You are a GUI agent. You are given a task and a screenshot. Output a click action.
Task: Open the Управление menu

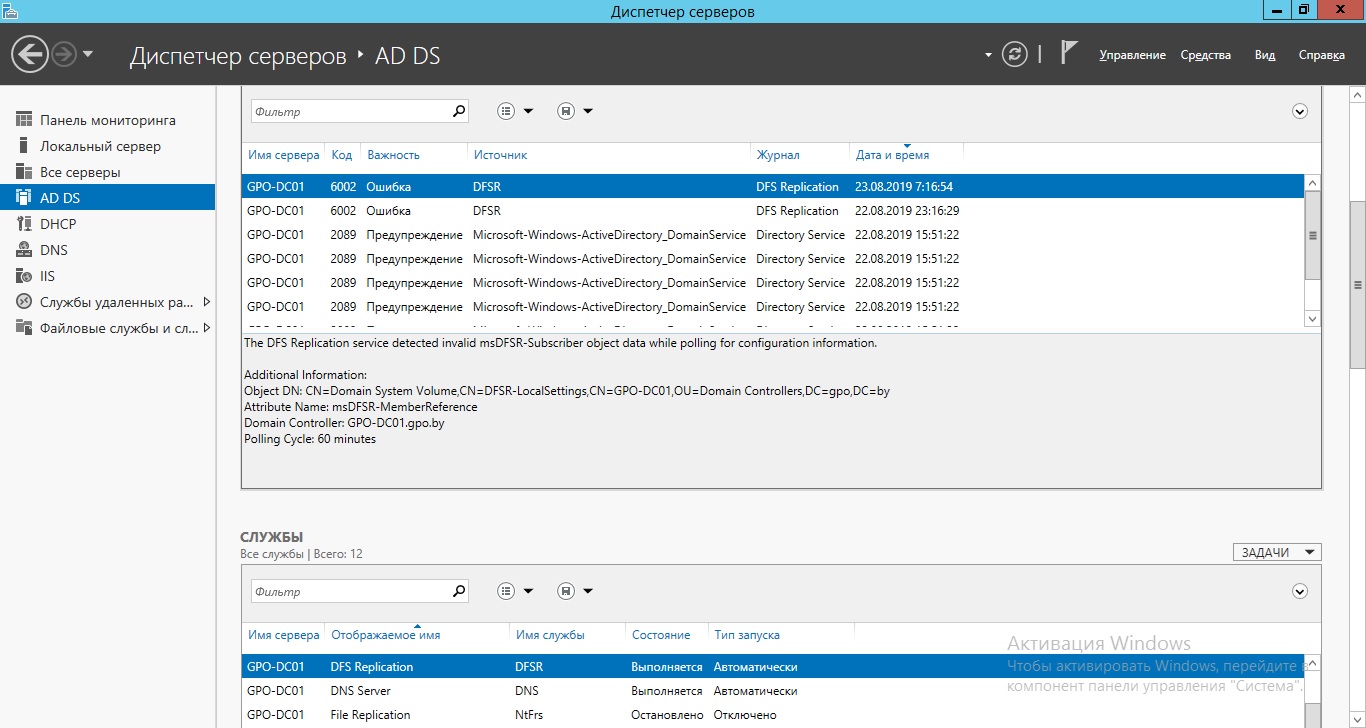1132,55
